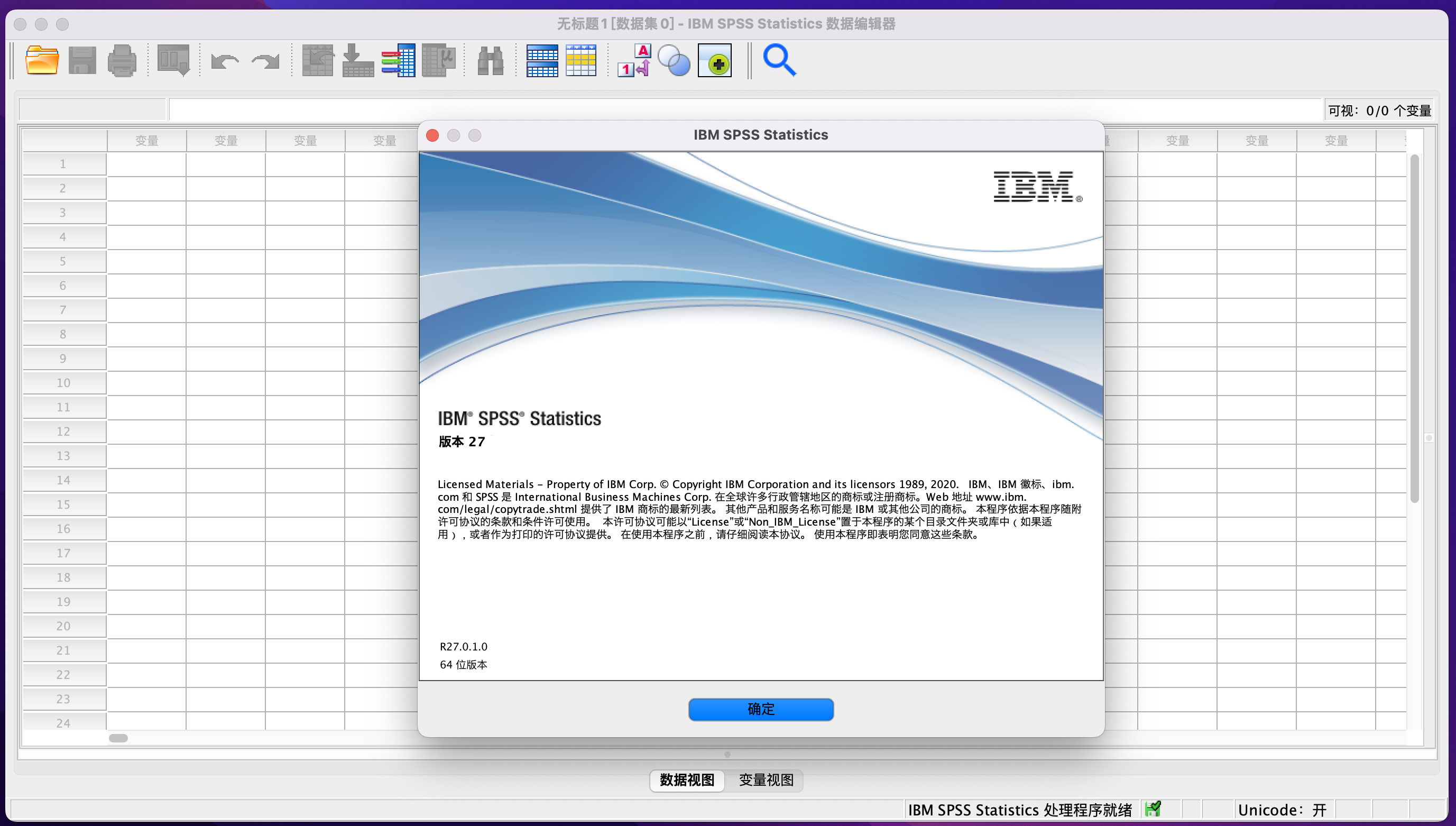Click the Select Cases icon

coord(582,60)
